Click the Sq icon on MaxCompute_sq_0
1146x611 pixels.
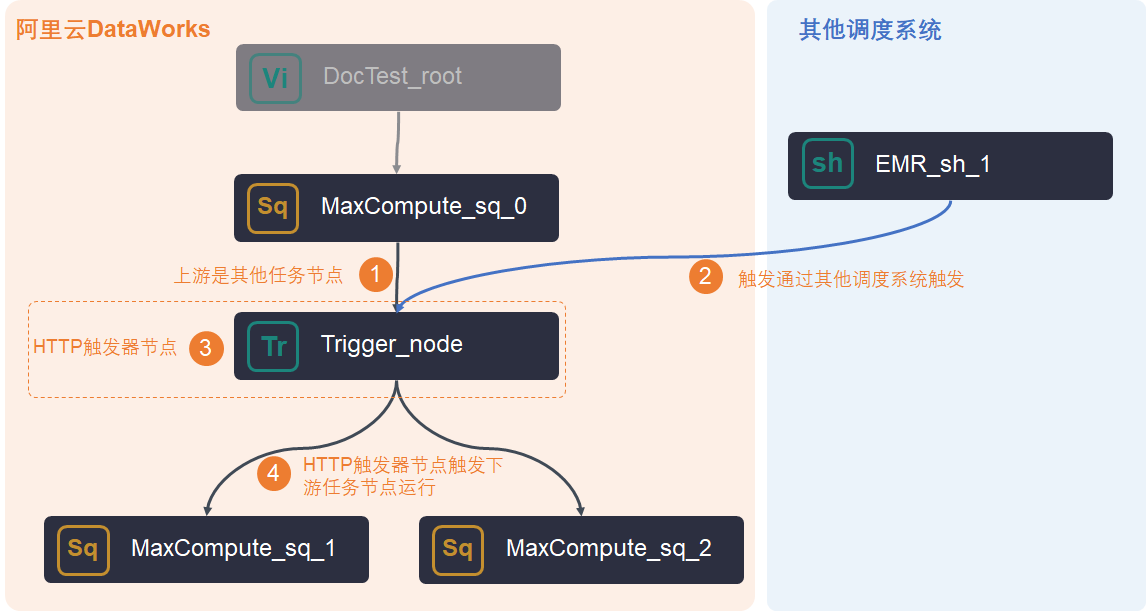tap(273, 208)
